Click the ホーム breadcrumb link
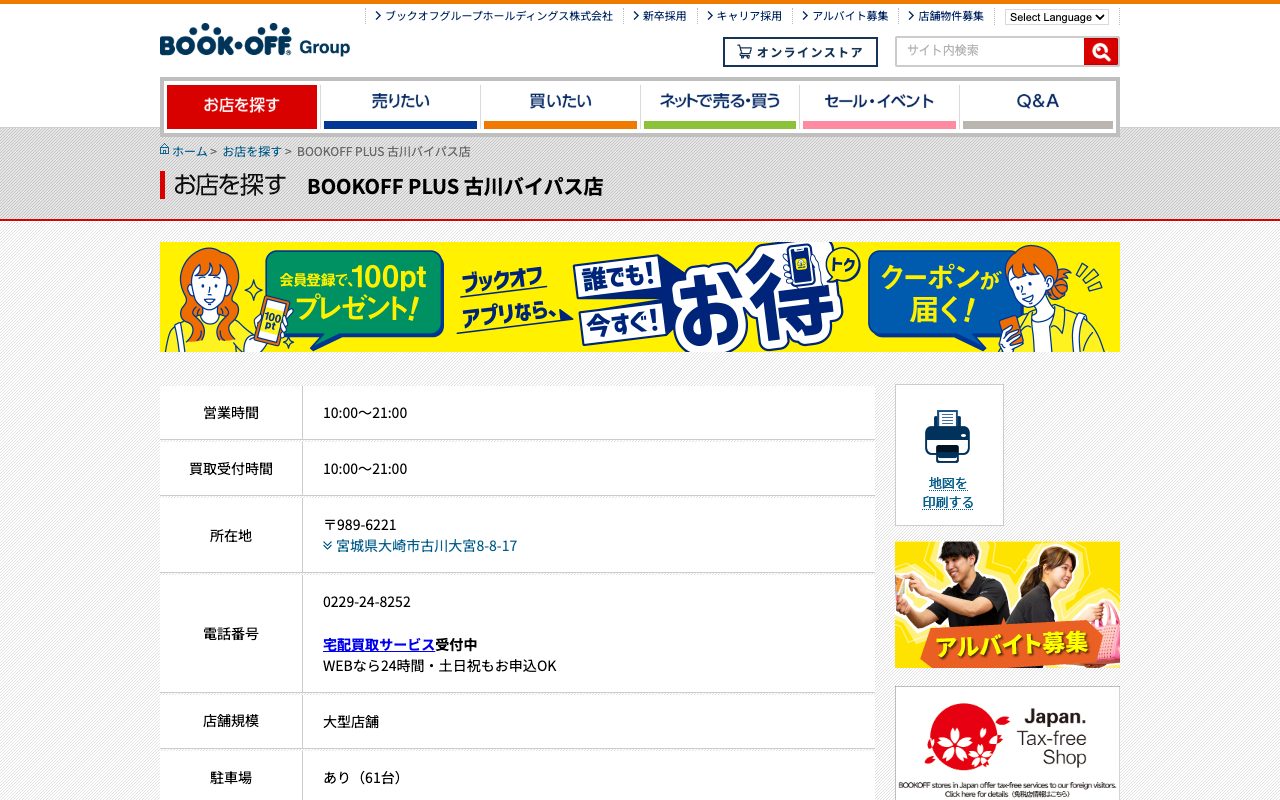This screenshot has height=800, width=1280. pyautogui.click(x=190, y=151)
